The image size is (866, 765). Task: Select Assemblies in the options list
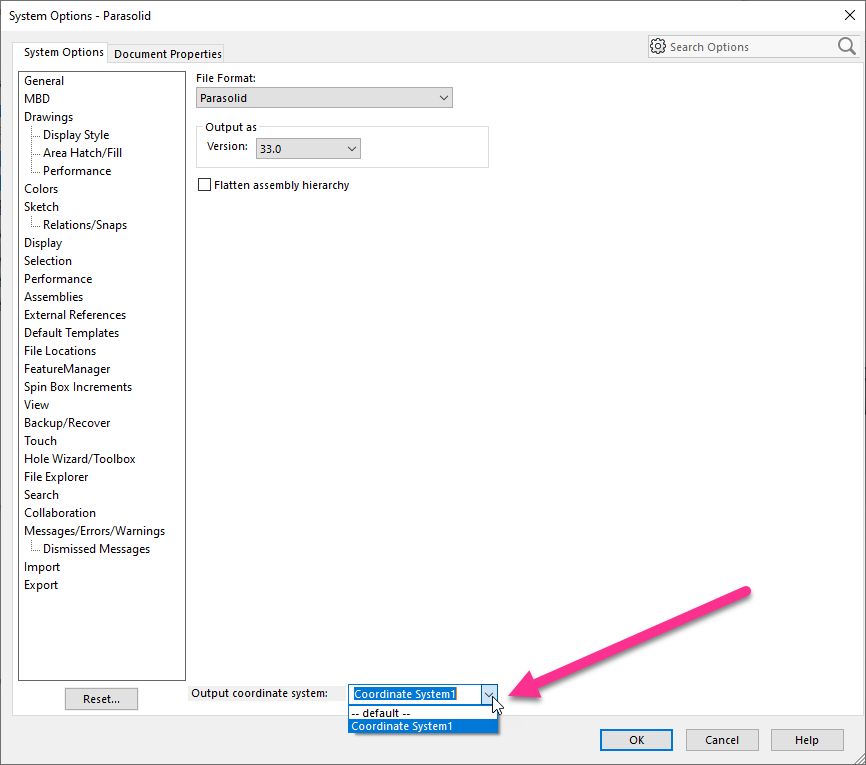(x=54, y=297)
